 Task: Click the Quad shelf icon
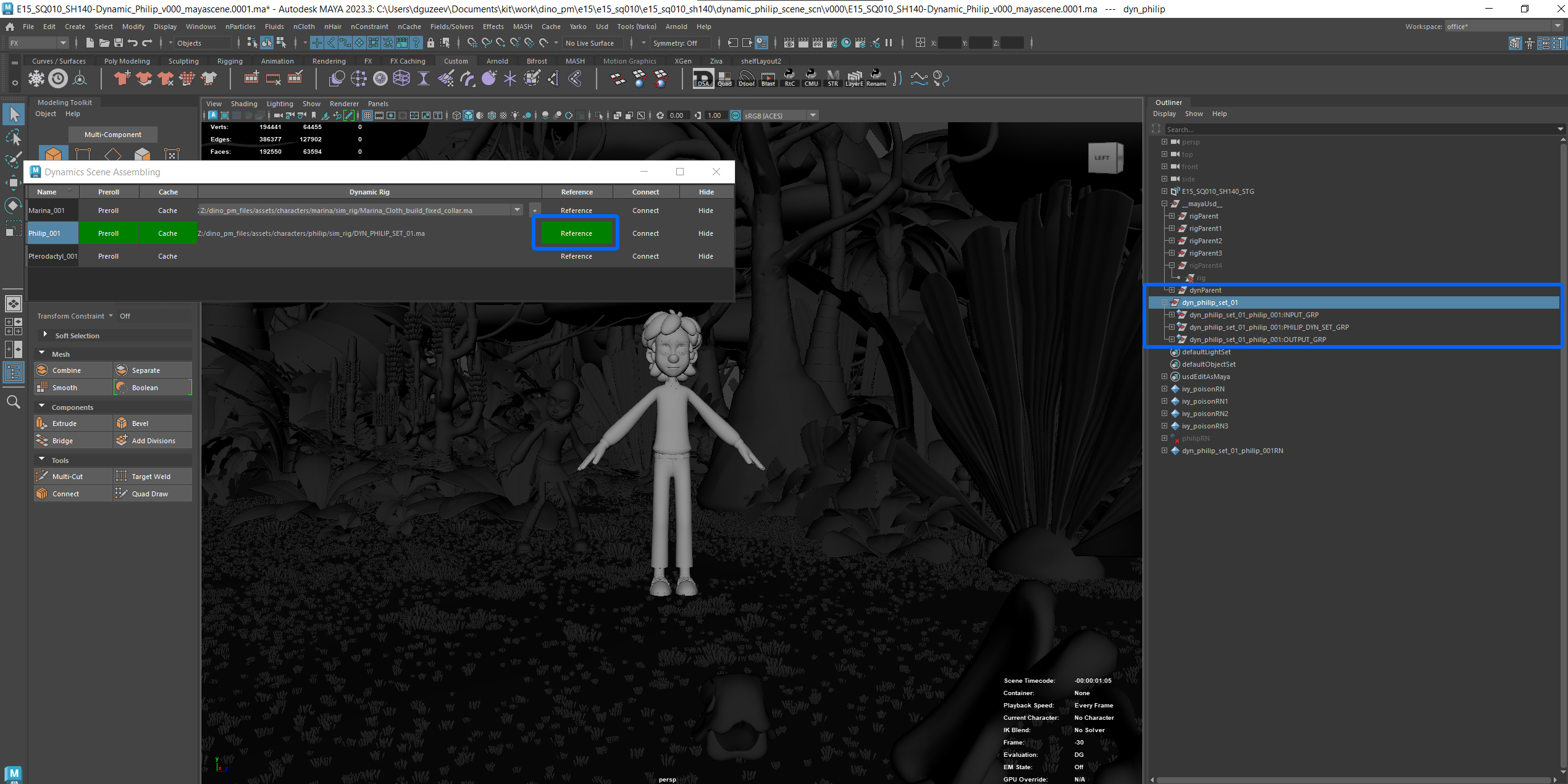pyautogui.click(x=724, y=78)
